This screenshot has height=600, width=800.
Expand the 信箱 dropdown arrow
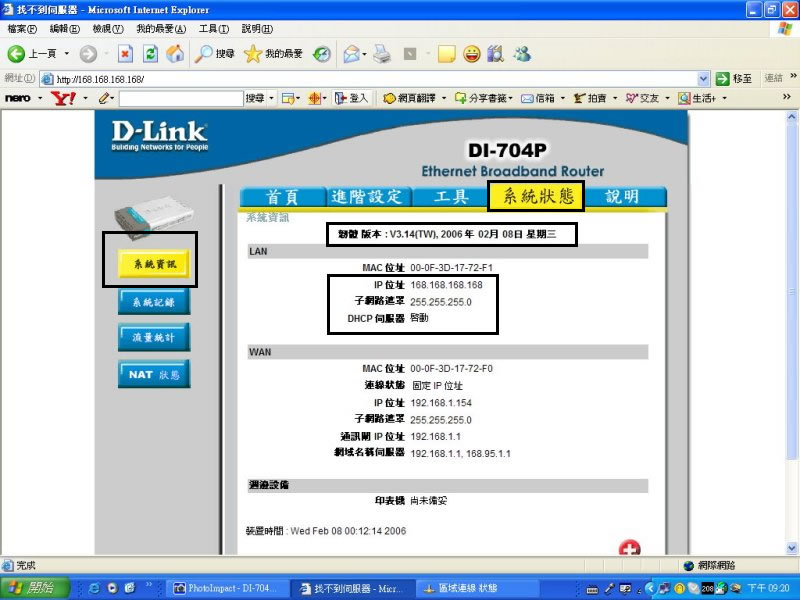pos(563,98)
